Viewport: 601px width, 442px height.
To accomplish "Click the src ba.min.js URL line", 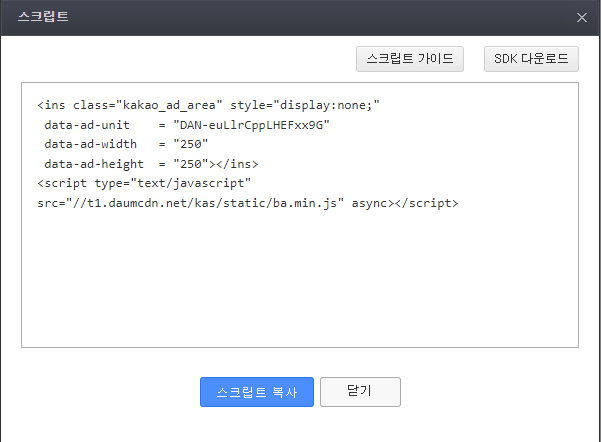I will (248, 203).
